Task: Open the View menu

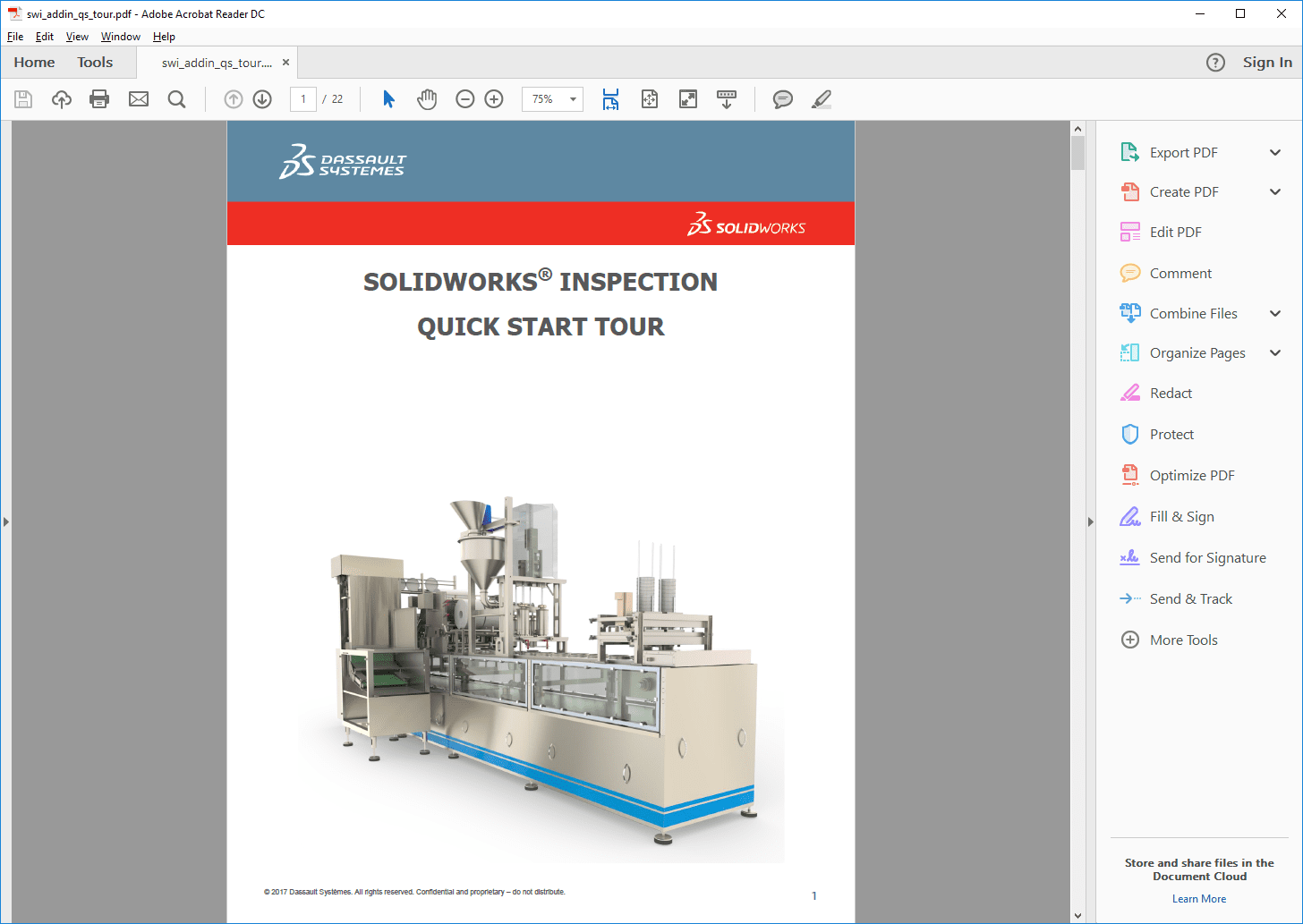Action: (77, 37)
